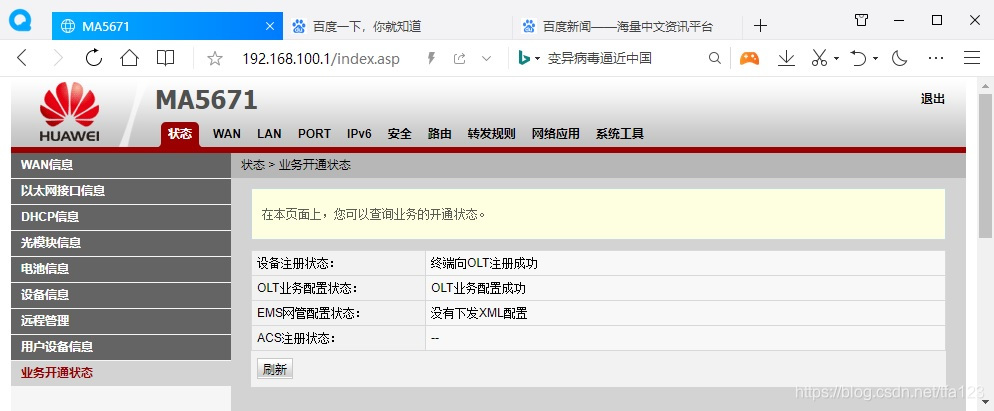Open the IPv6 menu tab
Viewport: 994px width, 411px height.
point(359,134)
